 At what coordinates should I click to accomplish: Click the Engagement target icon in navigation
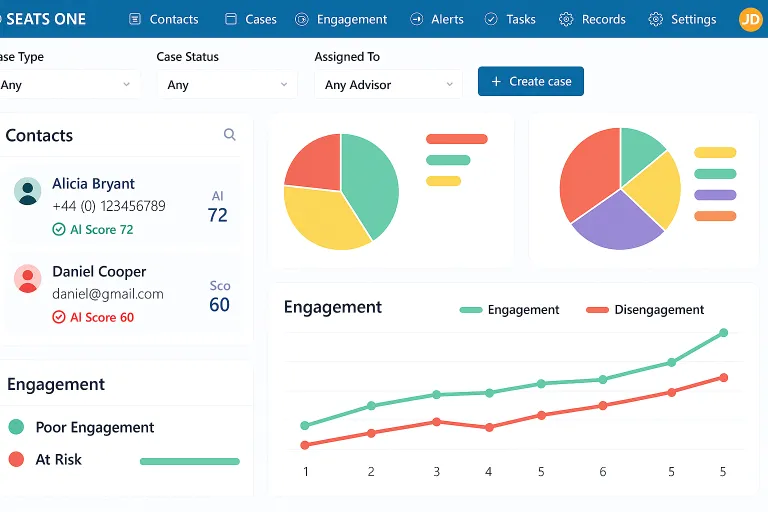tap(302, 19)
